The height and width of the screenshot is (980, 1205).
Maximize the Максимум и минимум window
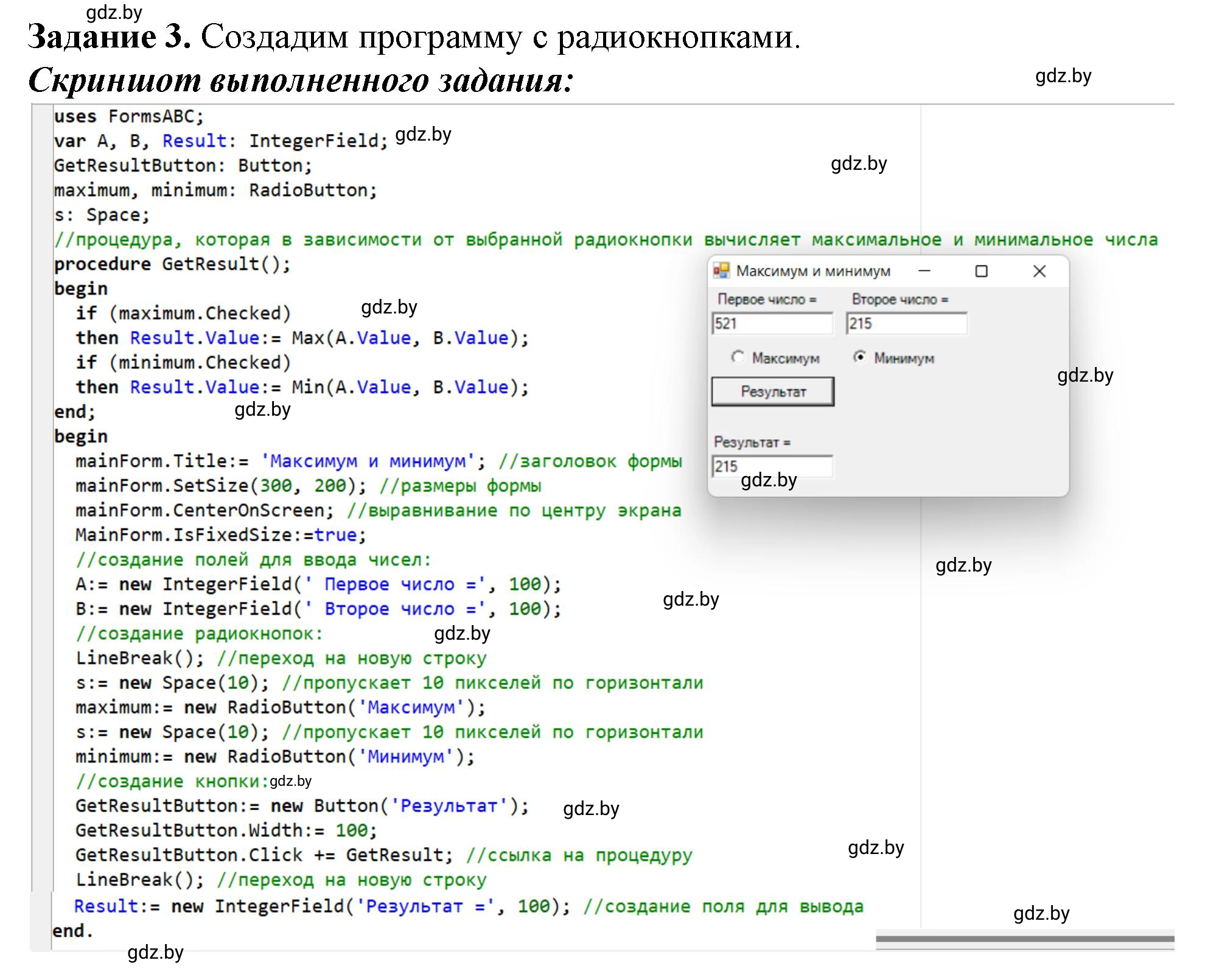pyautogui.click(x=982, y=271)
